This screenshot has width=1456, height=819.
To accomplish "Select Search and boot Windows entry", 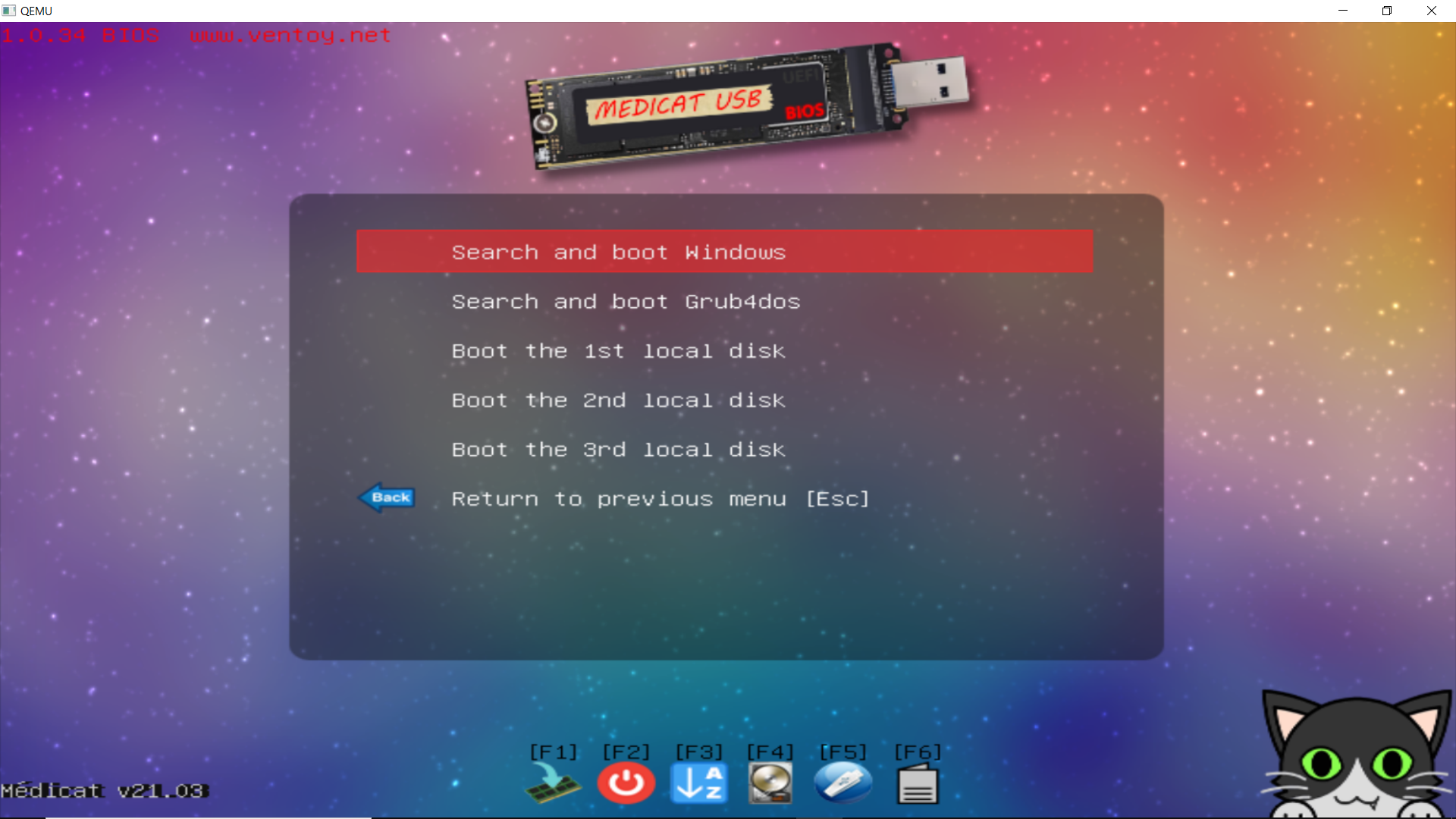I will (x=724, y=252).
